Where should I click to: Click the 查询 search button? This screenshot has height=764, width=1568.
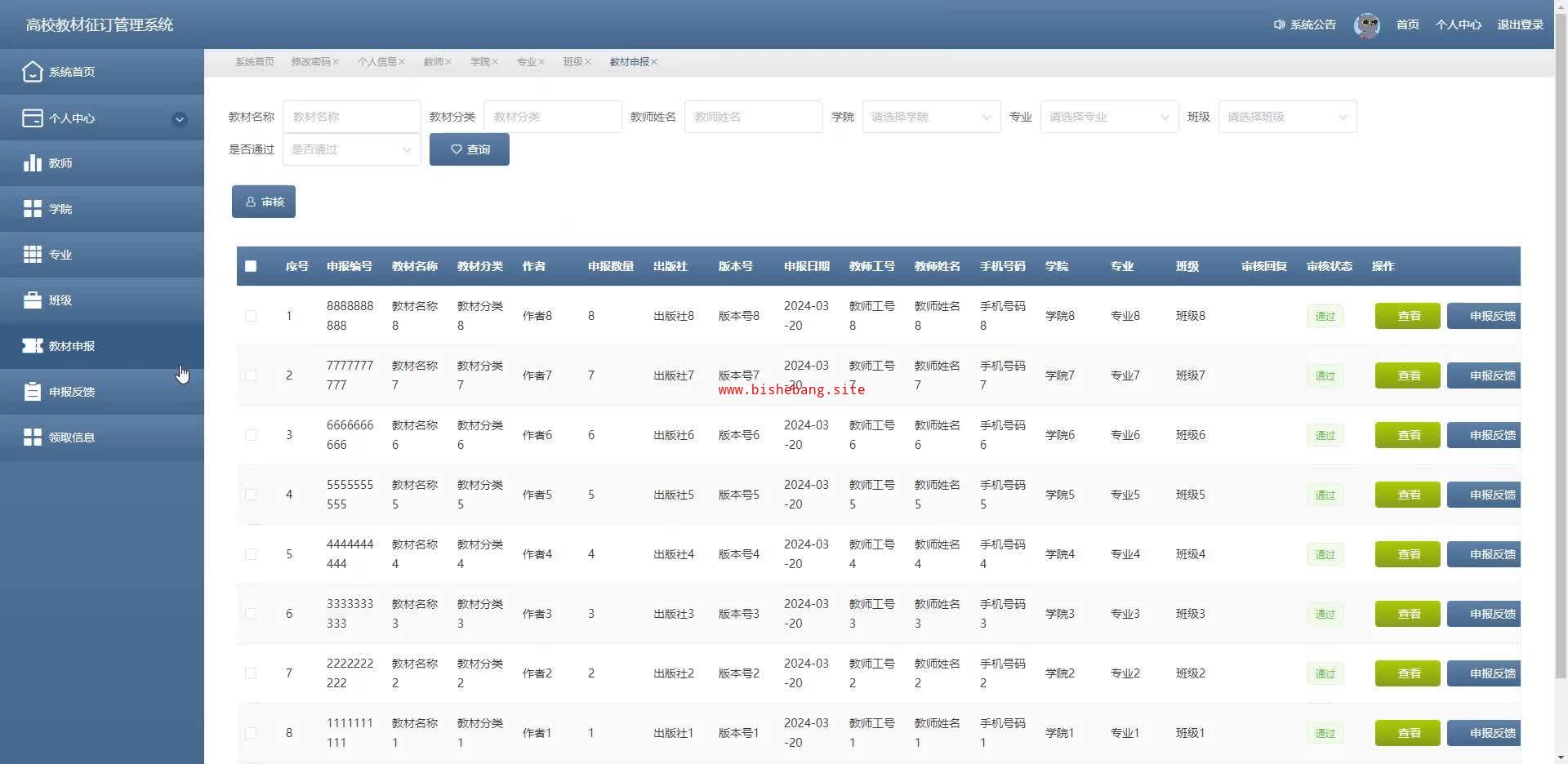click(469, 149)
